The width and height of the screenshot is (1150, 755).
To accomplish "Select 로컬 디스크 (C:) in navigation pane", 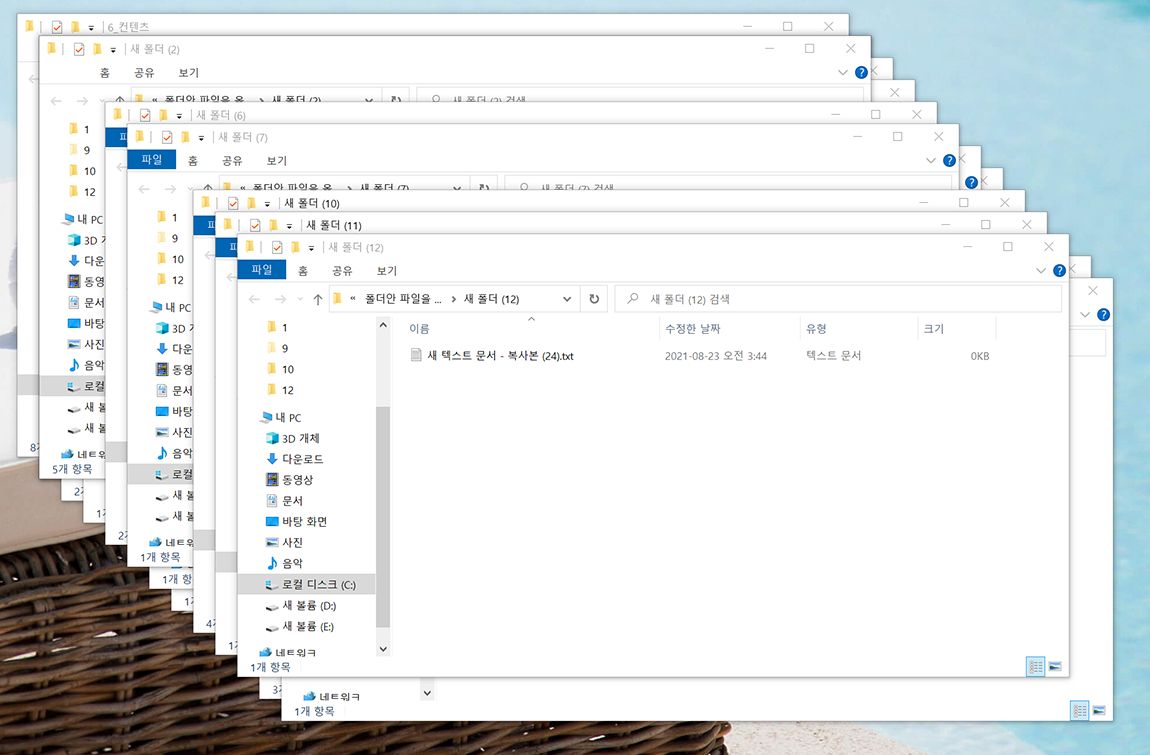I will pyautogui.click(x=307, y=584).
